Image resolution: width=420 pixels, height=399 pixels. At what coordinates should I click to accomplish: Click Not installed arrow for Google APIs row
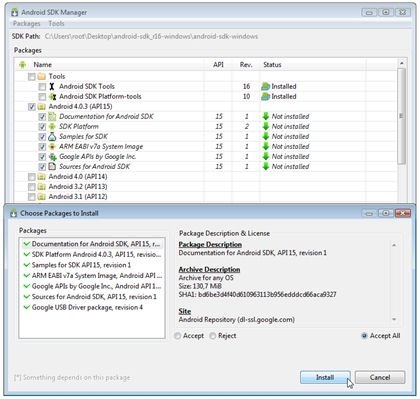tap(266, 156)
